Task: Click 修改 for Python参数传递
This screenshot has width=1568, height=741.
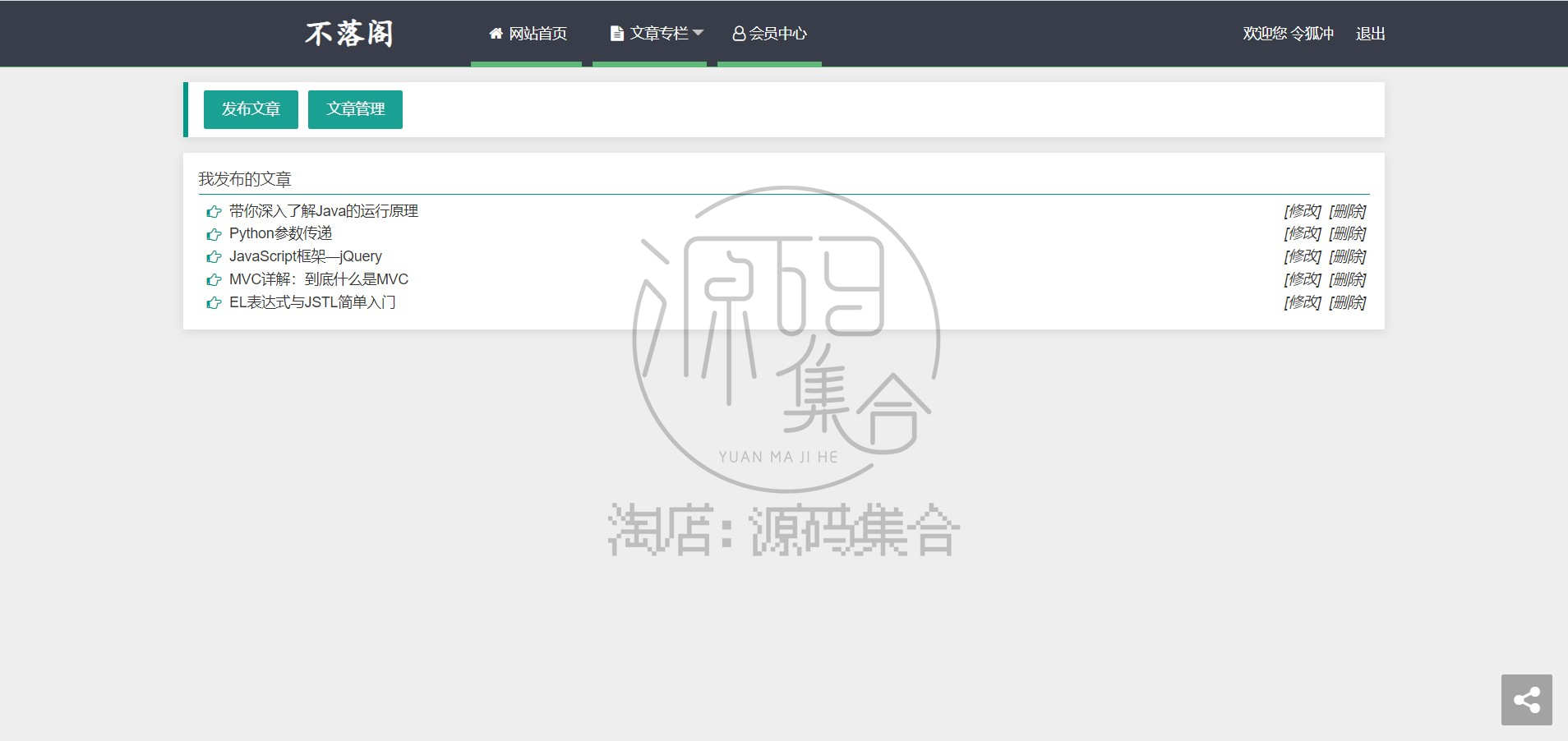Action: pyautogui.click(x=1303, y=233)
